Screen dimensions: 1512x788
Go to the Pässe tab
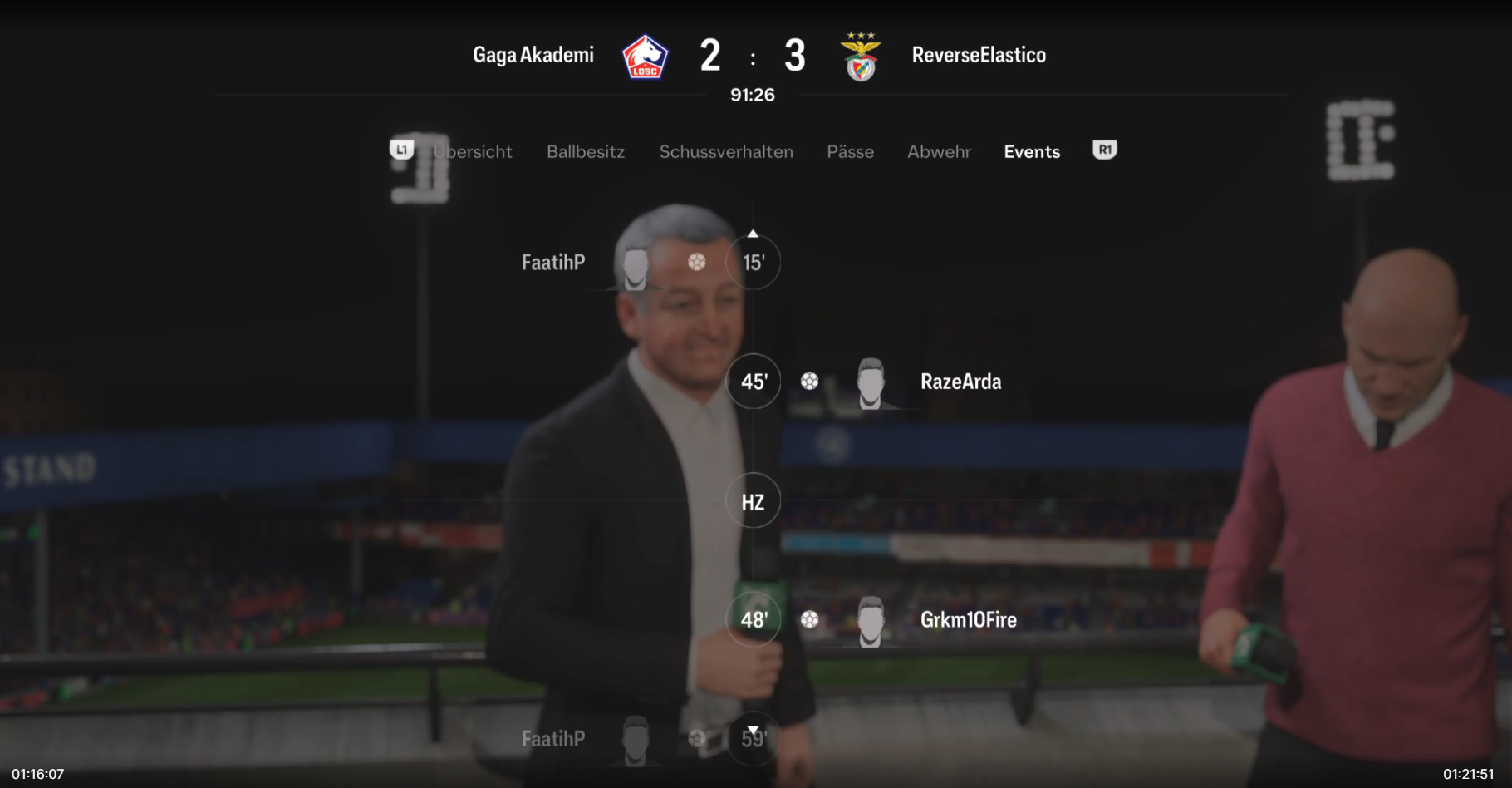pyautogui.click(x=850, y=151)
